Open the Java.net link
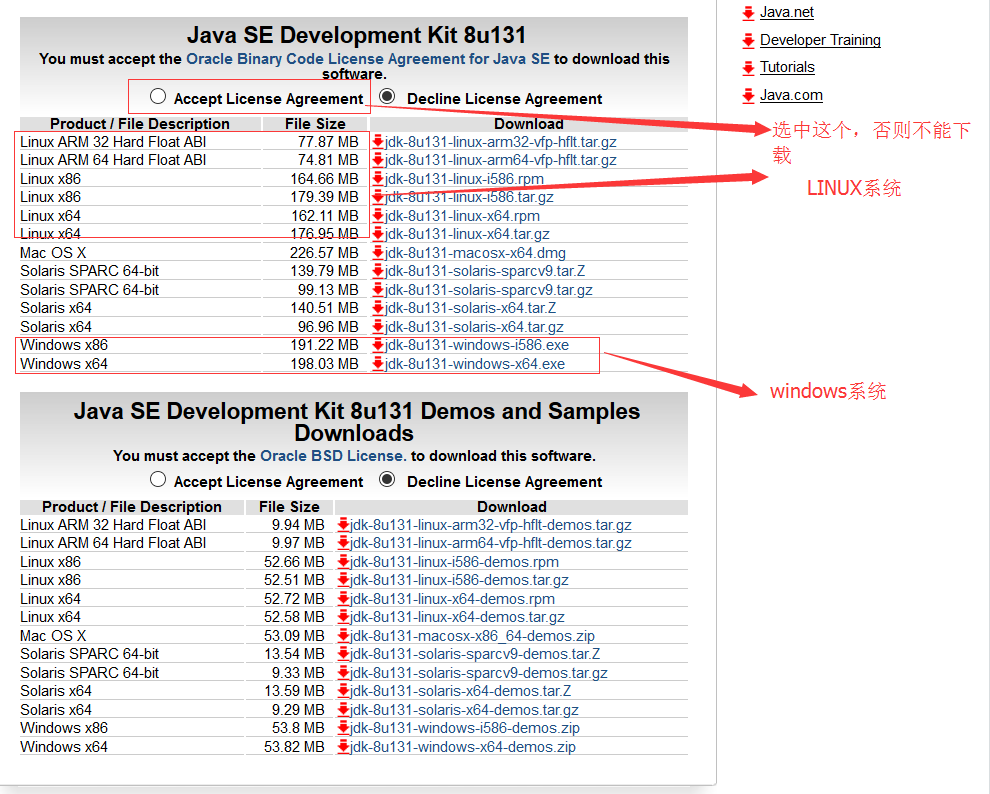Screen dimensions: 990x794 (x=787, y=13)
